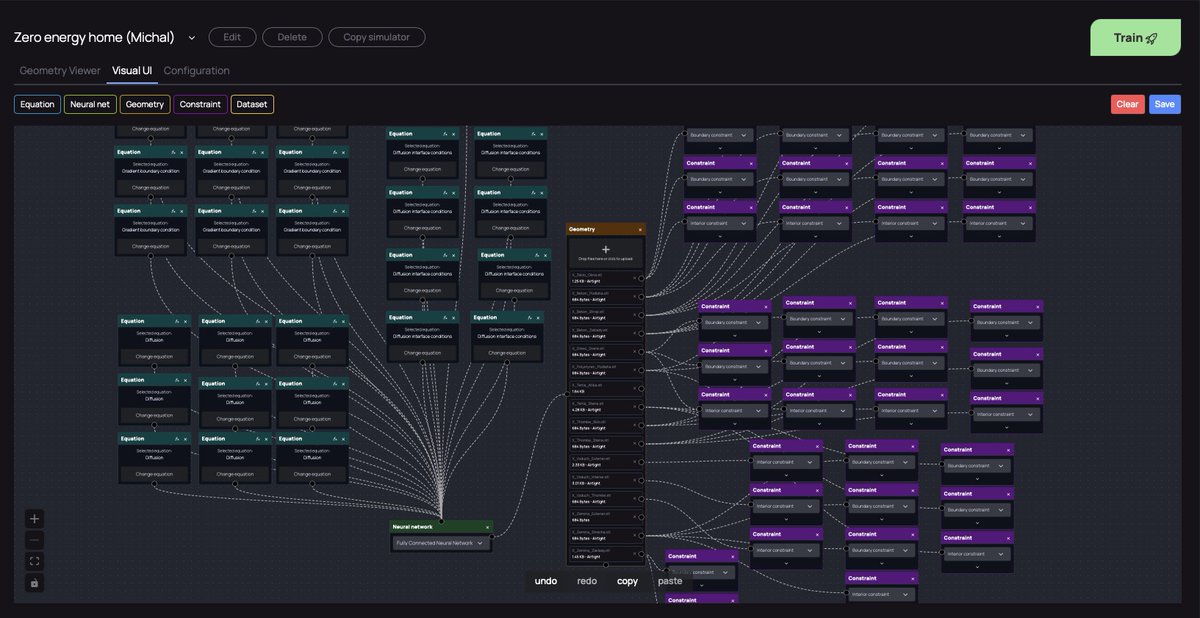
Task: Click output port of X_Zemina_Strecha.stl file
Action: tap(641, 536)
